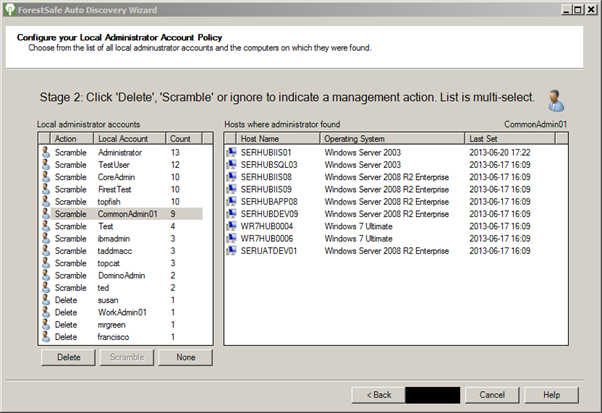Click the Delete action button
Screen dimensions: 602x413
click(68, 357)
